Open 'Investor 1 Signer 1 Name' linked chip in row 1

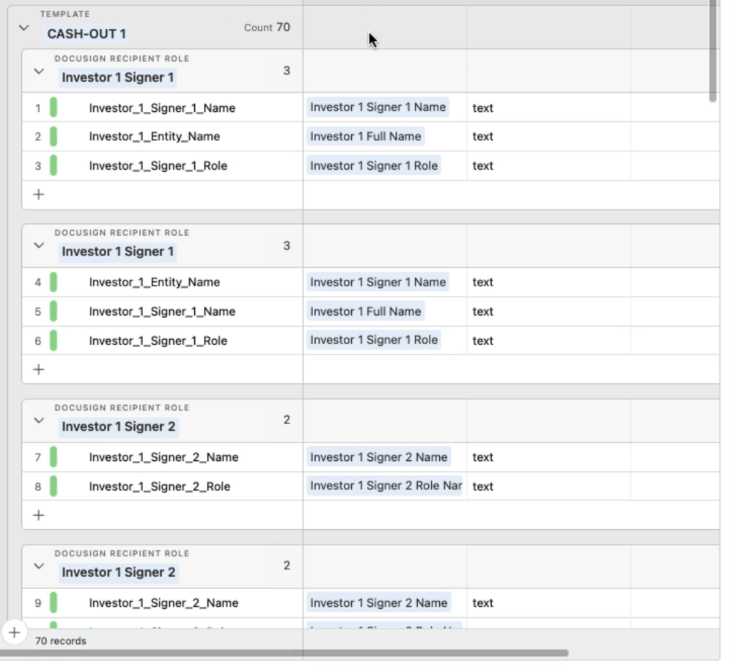(x=378, y=107)
